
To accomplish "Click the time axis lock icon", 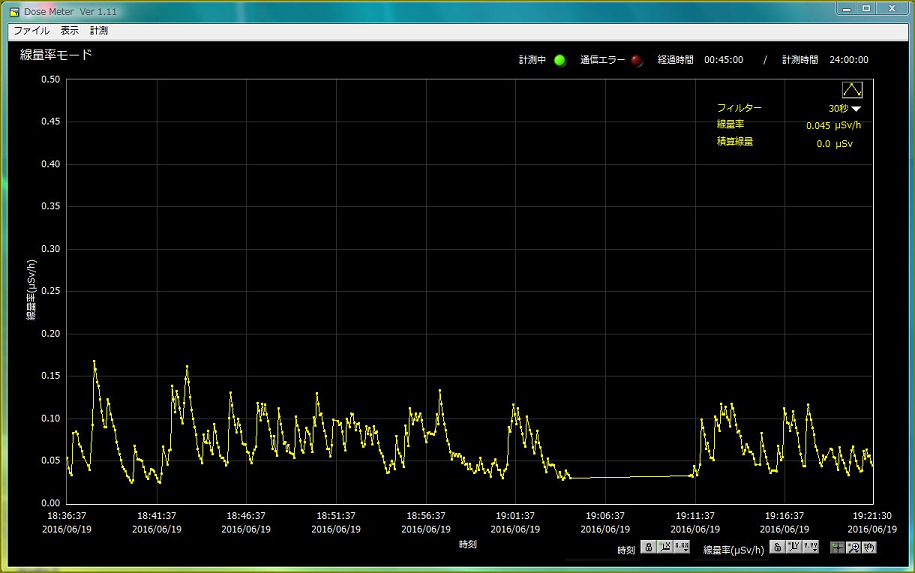I will (x=648, y=547).
